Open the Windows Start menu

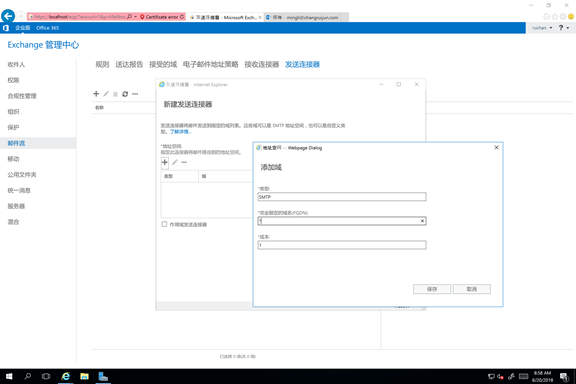click(x=9, y=376)
